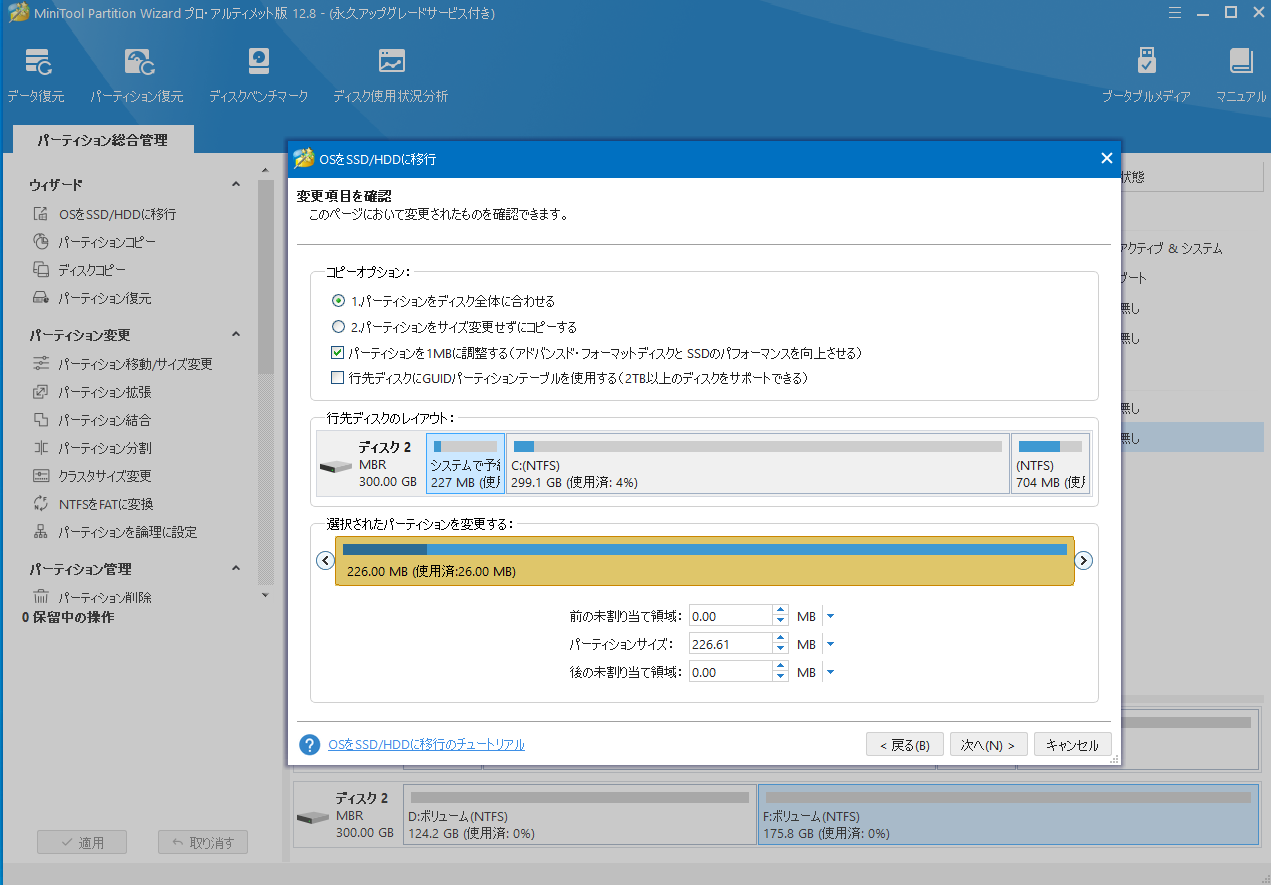
Task: Collapse the パーティション管理 section
Action: tap(236, 568)
